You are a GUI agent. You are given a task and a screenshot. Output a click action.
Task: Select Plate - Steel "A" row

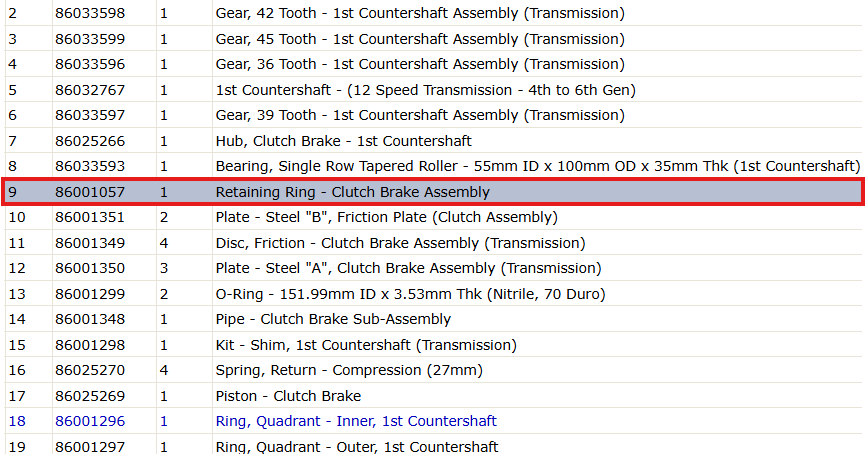pos(433,269)
